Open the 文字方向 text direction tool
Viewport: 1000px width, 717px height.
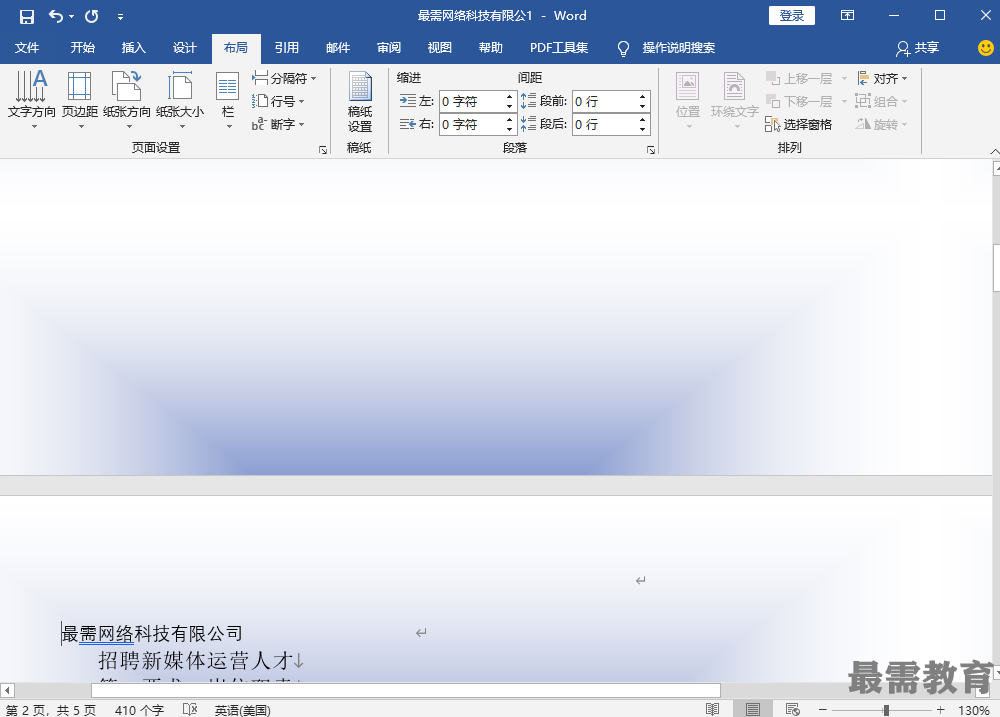tap(31, 100)
